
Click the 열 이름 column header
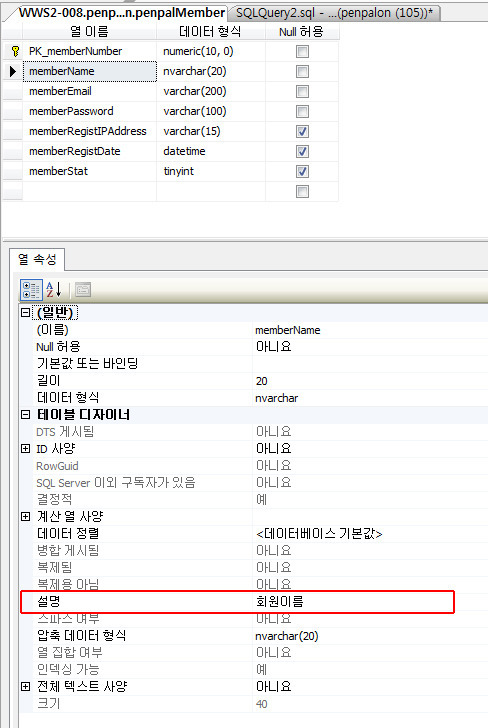pos(89,31)
